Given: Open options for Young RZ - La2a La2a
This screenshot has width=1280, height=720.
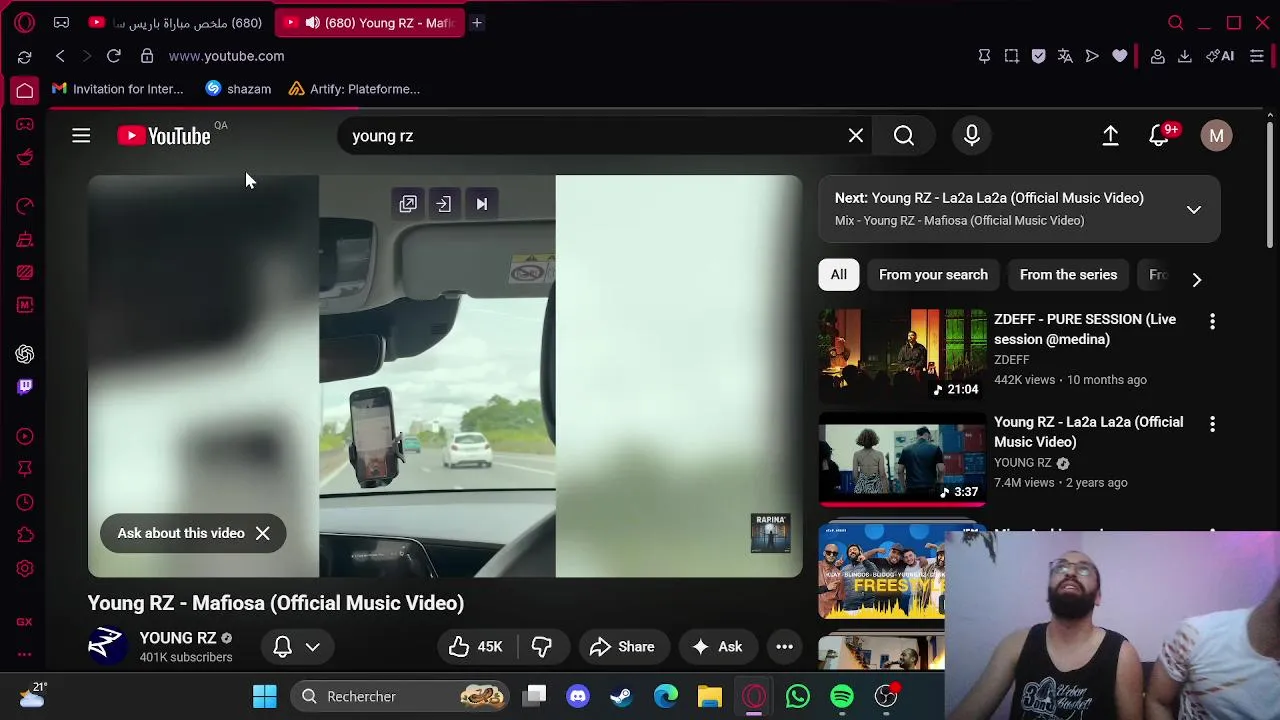Looking at the screenshot, I should coord(1212,424).
